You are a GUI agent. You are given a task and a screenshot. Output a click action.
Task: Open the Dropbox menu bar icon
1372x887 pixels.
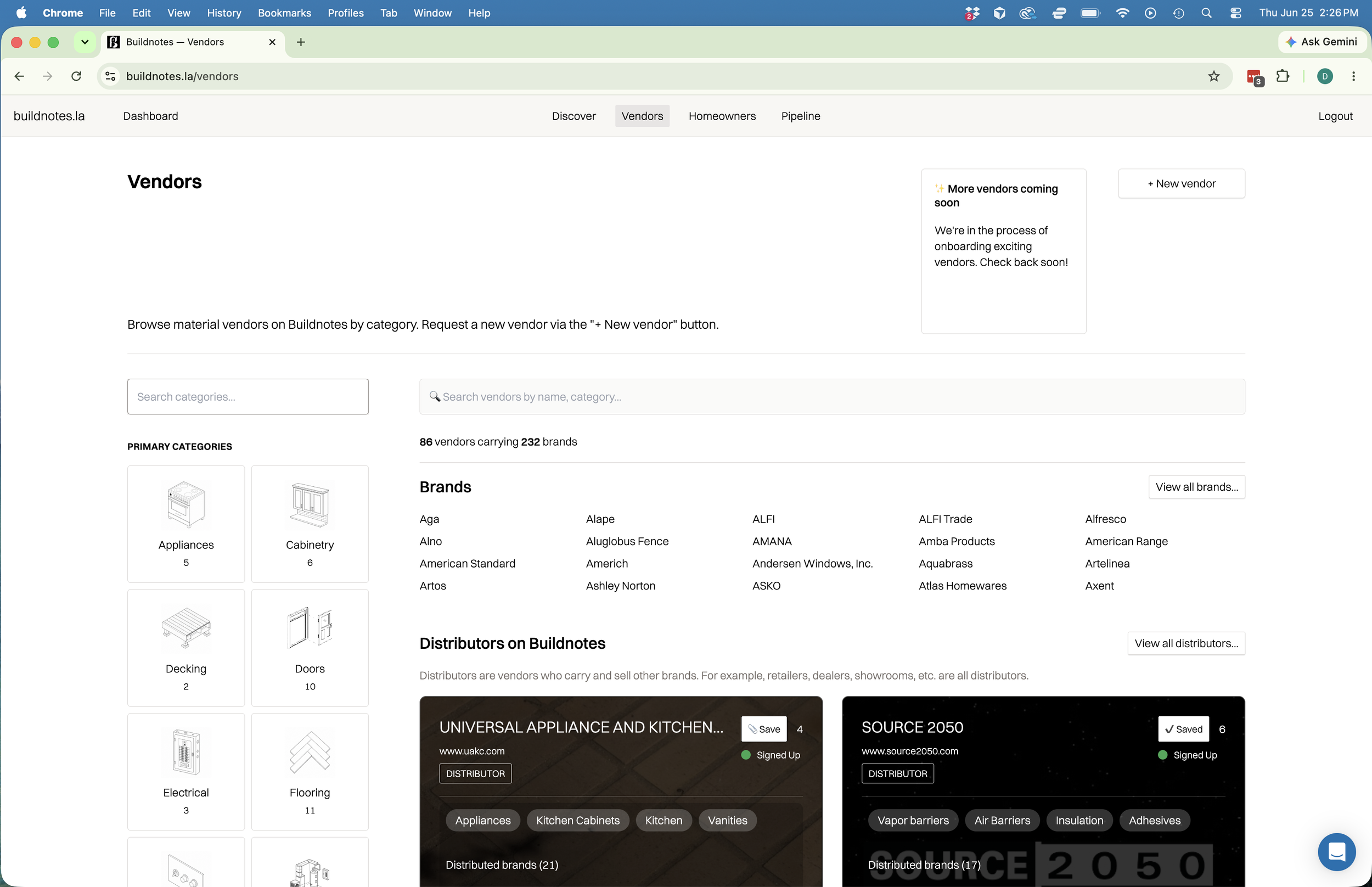click(x=972, y=13)
